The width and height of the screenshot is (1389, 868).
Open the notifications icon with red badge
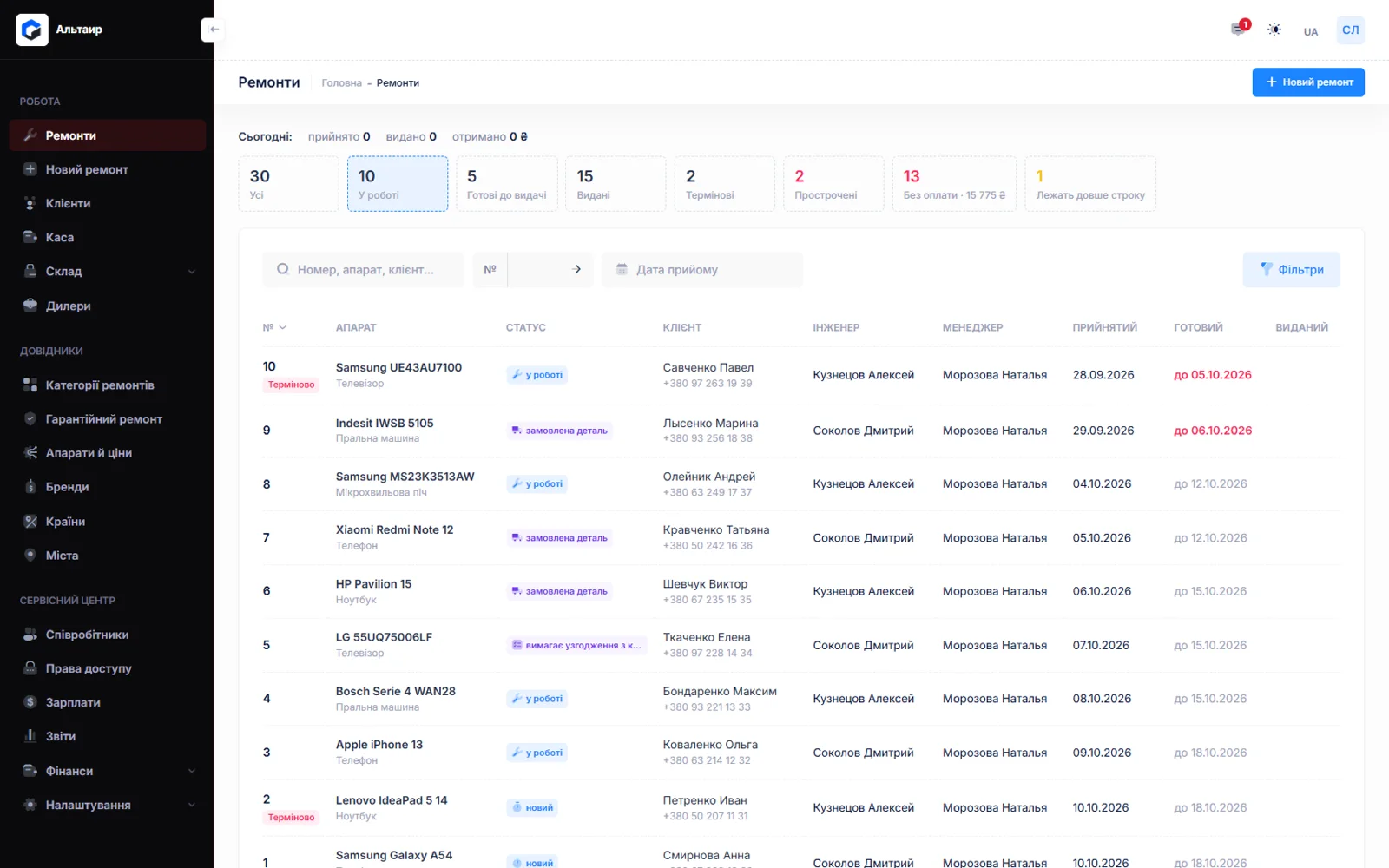pos(1239,29)
